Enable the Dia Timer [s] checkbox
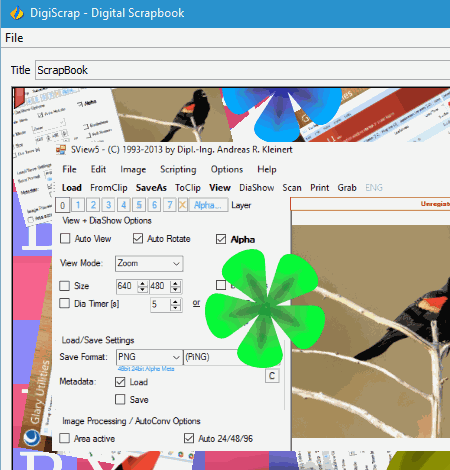The height and width of the screenshot is (470, 450). pos(64,303)
